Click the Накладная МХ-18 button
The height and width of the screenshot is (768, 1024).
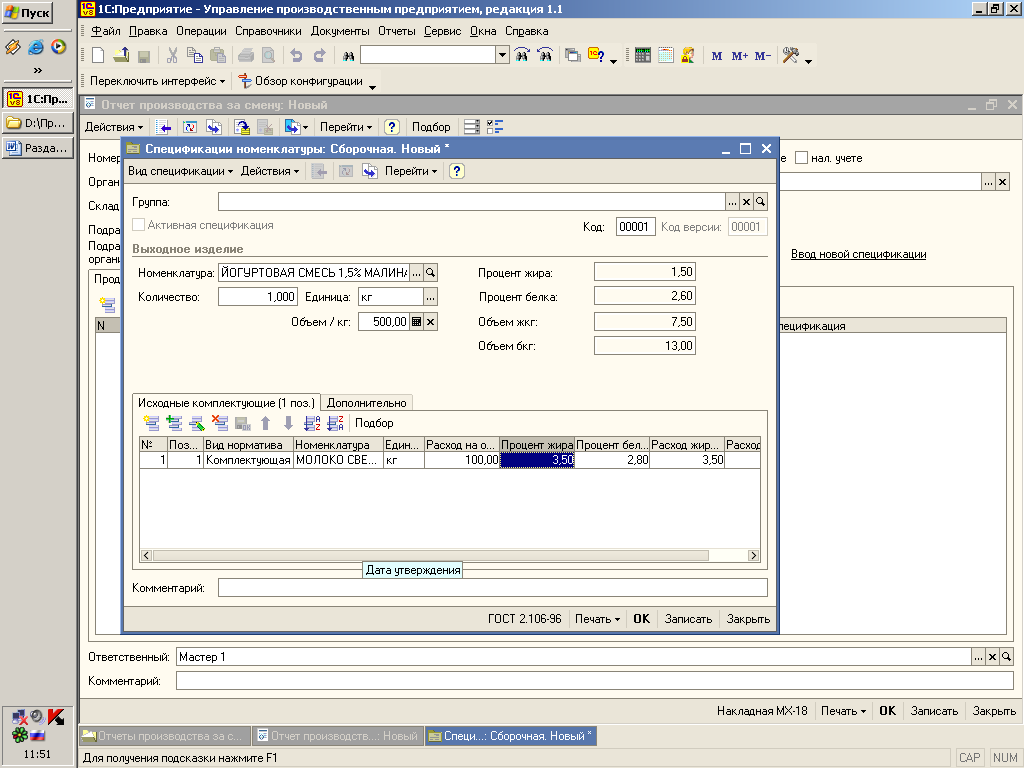click(762, 711)
